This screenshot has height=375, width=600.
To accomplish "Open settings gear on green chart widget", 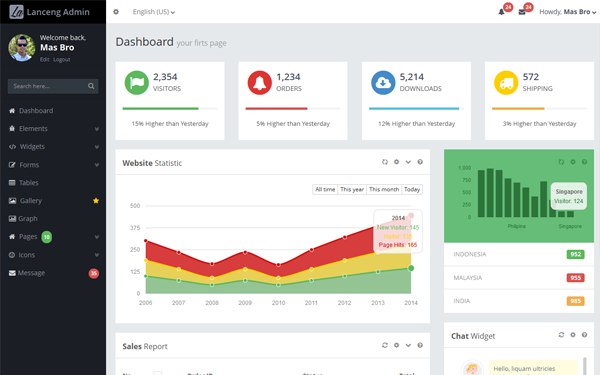I will click(573, 162).
